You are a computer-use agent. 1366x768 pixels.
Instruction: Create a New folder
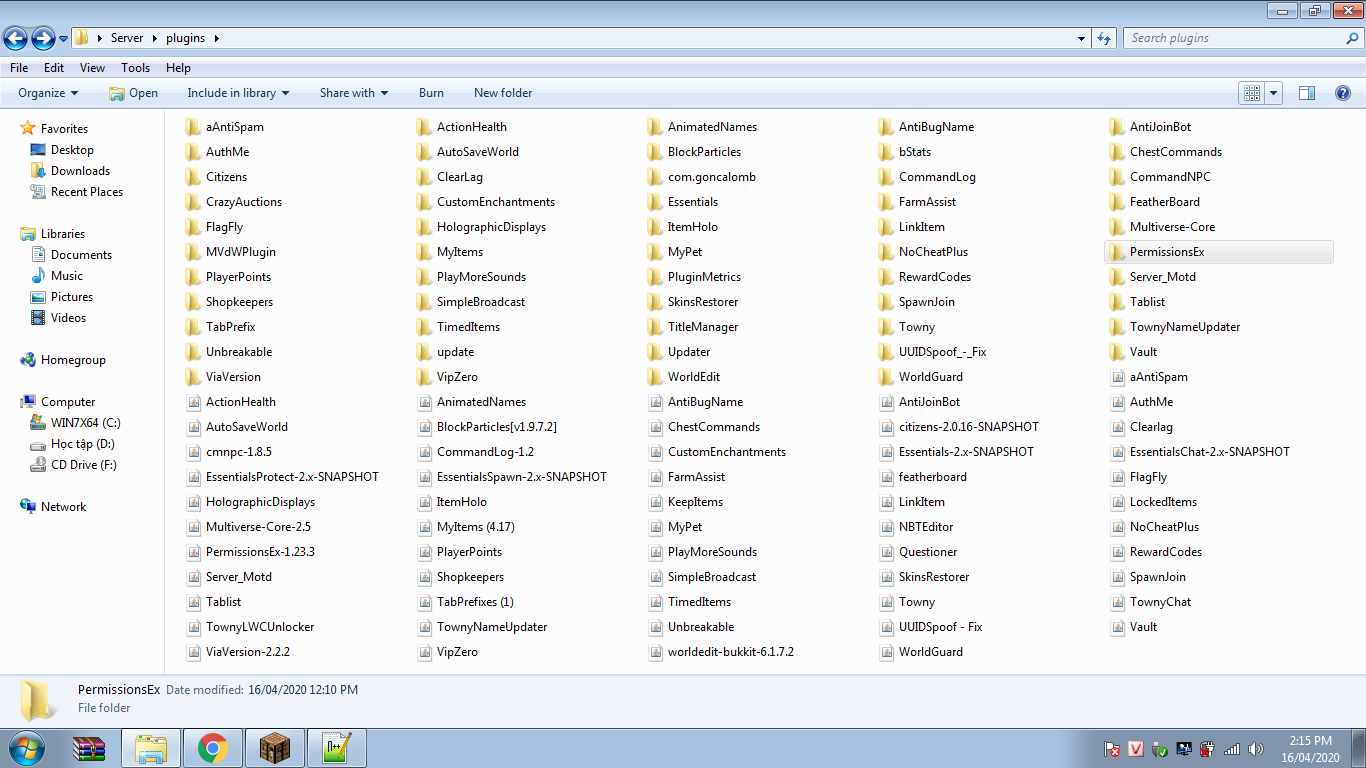[503, 93]
